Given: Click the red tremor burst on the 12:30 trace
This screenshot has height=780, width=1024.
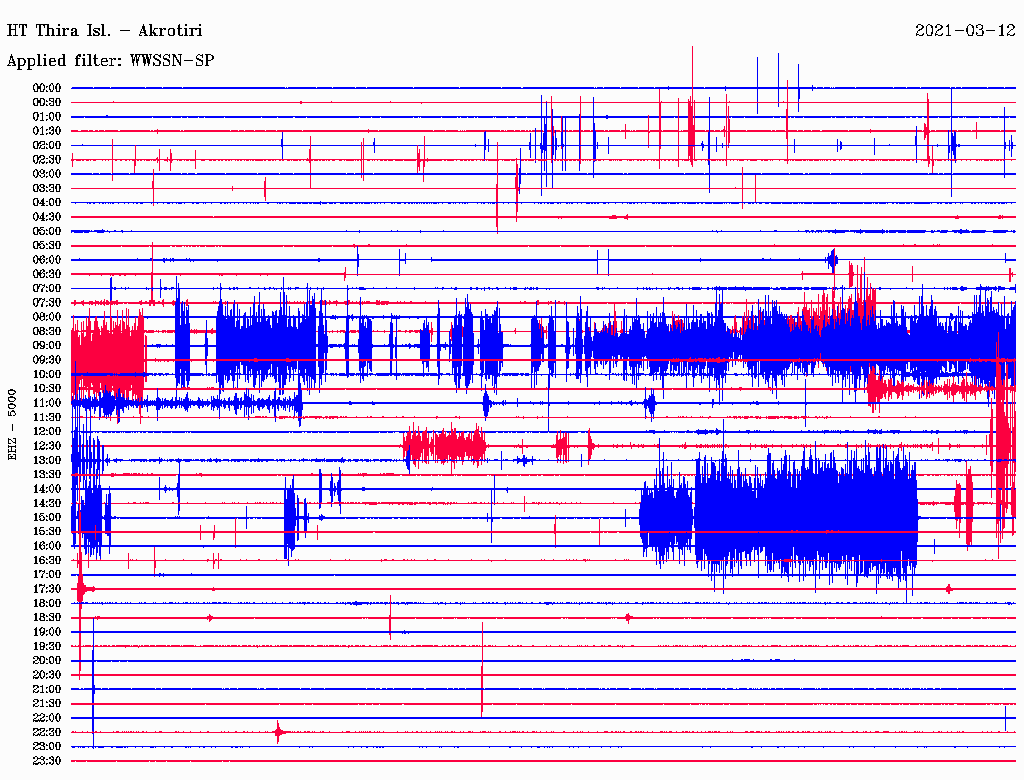Looking at the screenshot, I should (445, 446).
